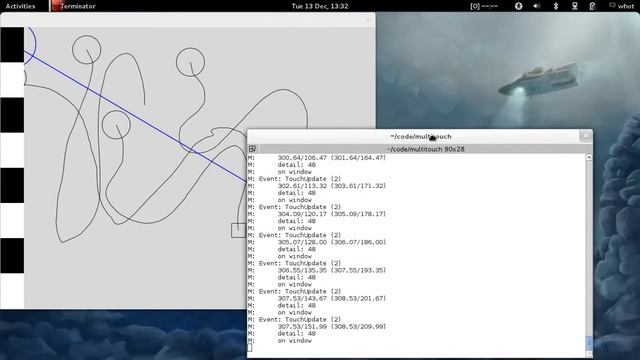Viewport: 640px width, 360px height.
Task: Click the '~/code/multitouch 90x28' terminal title strip
Action: (x=425, y=149)
